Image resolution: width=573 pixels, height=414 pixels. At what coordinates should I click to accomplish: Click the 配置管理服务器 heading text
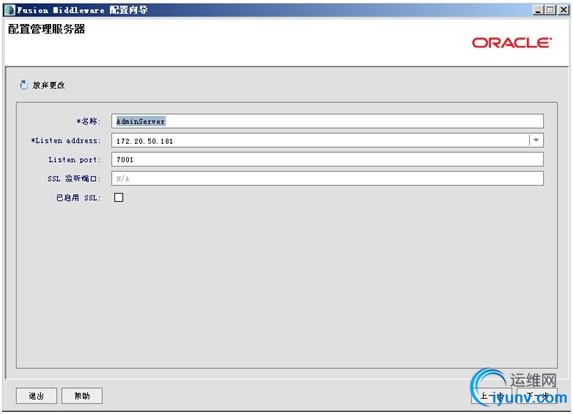46,29
